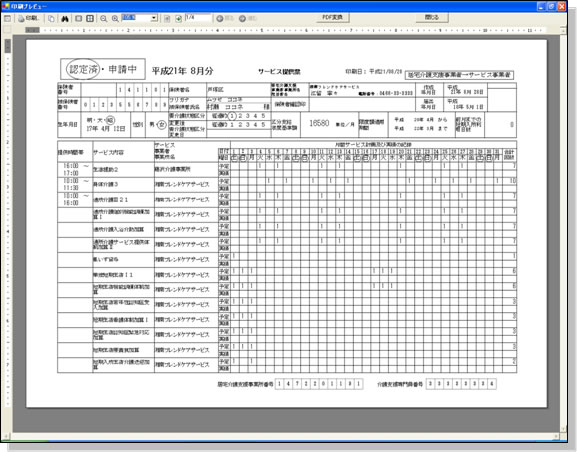
Task: Click the vertical scrollbar down arrow
Action: [563, 429]
